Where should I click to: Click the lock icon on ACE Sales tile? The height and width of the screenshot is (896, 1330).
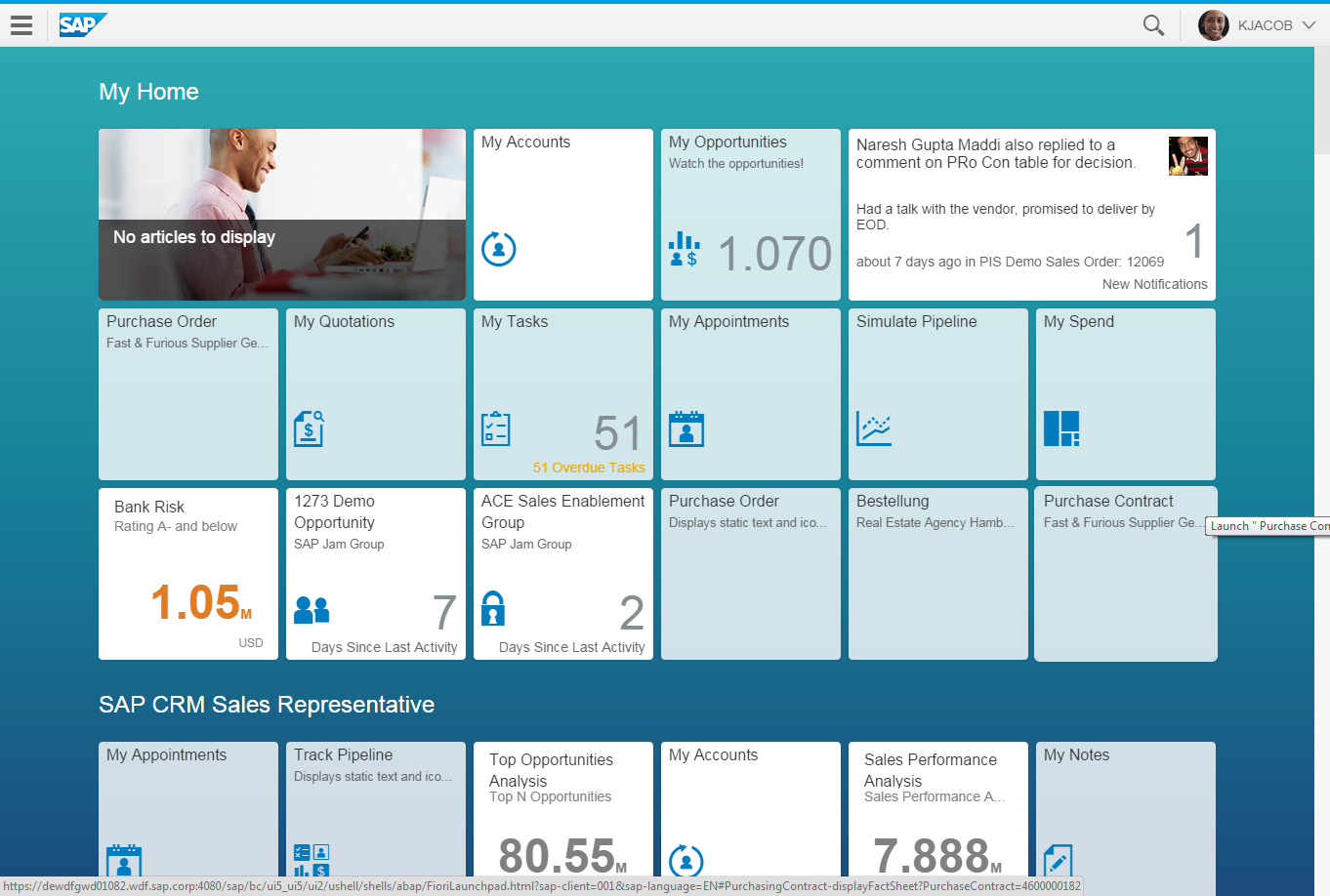(x=493, y=608)
